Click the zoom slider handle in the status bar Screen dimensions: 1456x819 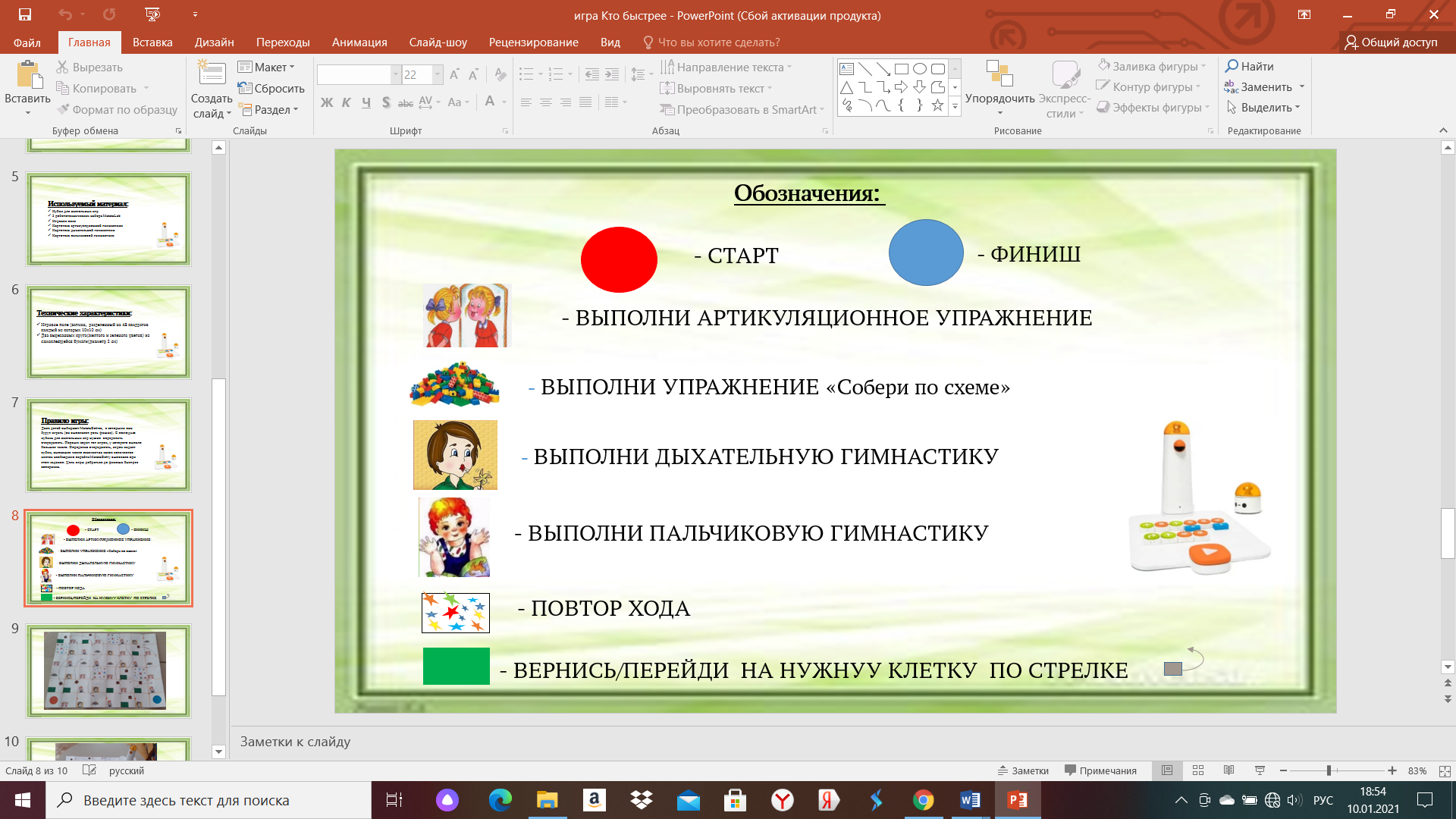(x=1329, y=770)
